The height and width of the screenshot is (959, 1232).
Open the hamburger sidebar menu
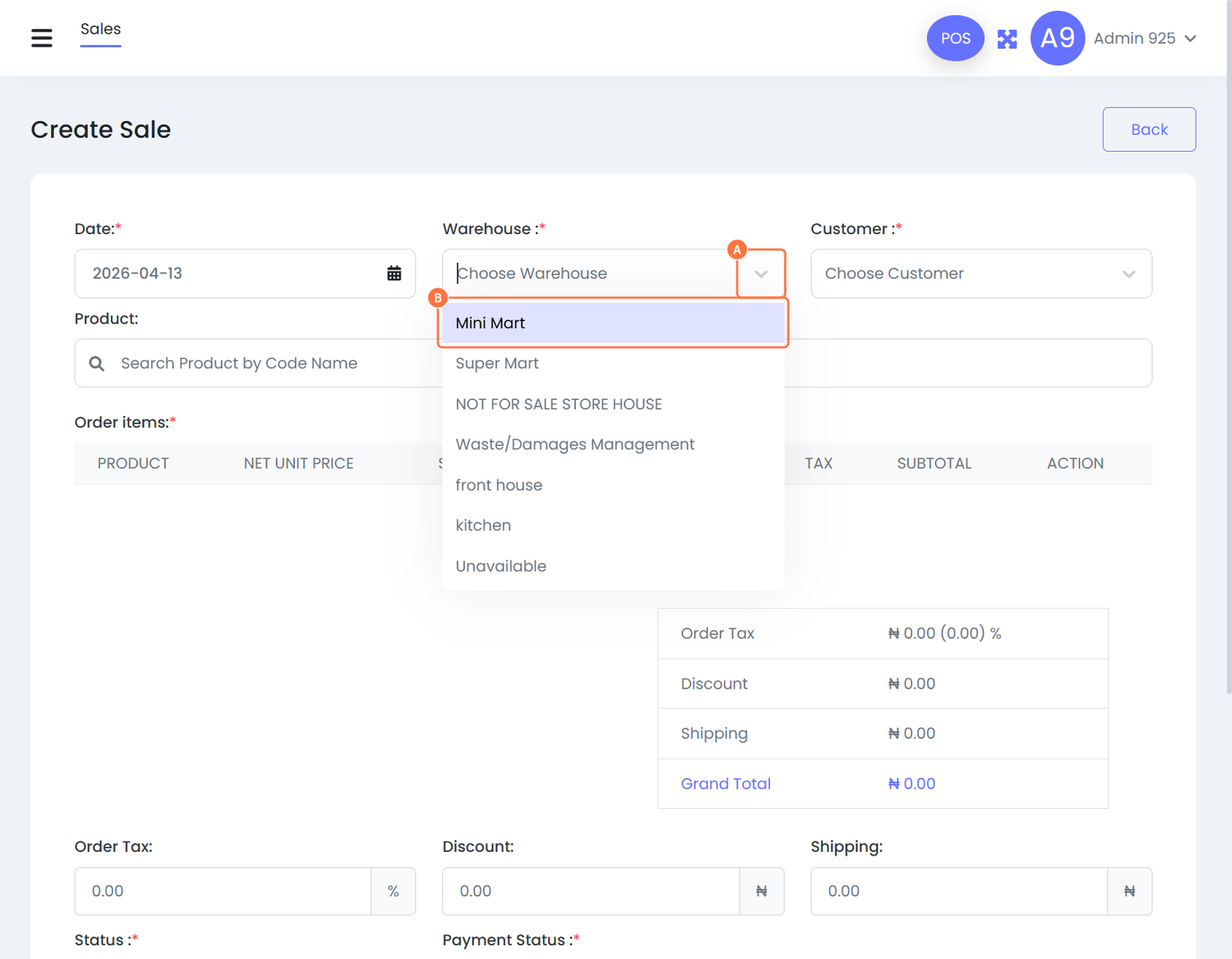click(42, 38)
